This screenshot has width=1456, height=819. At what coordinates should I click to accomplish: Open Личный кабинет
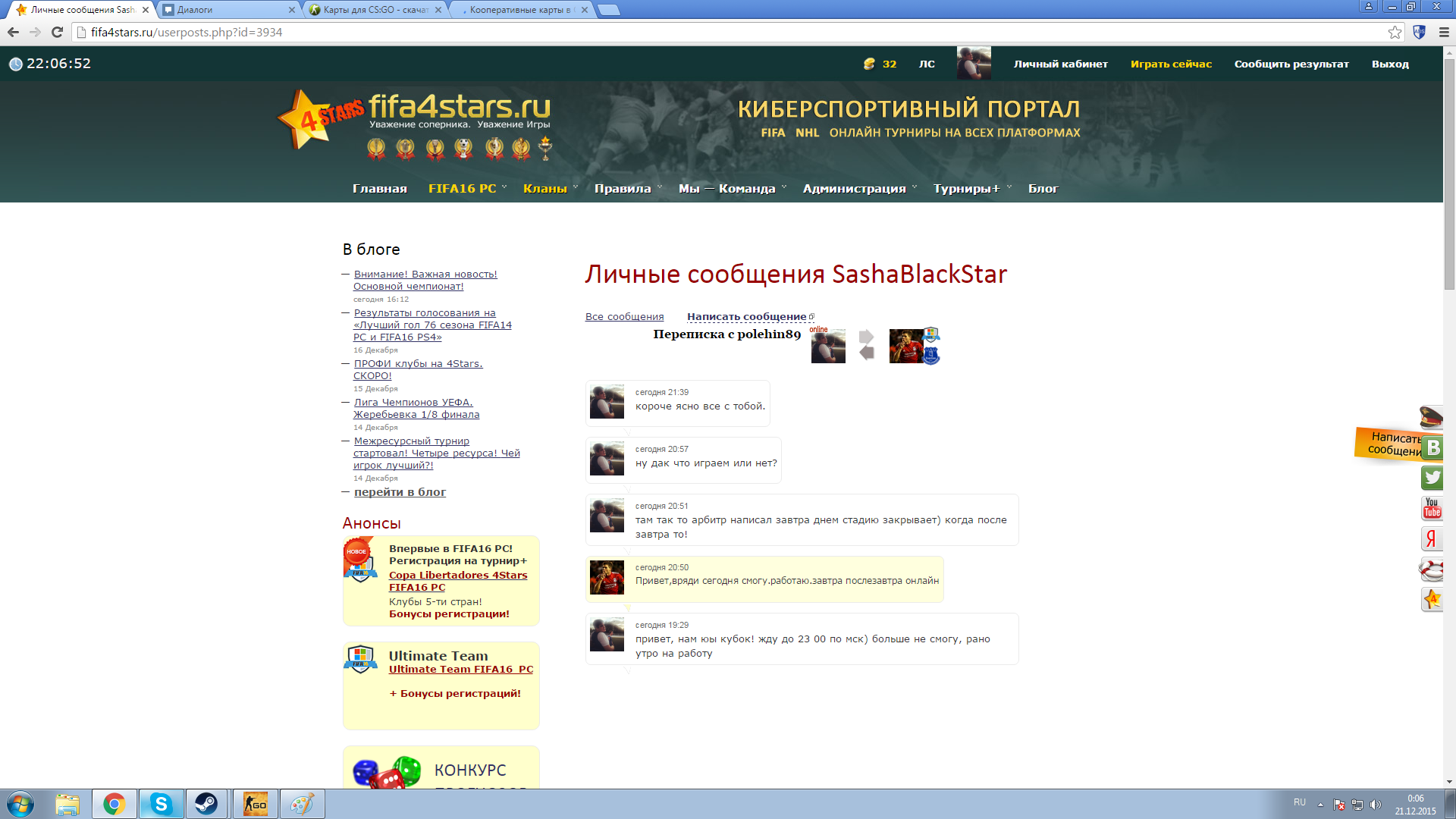click(x=1060, y=64)
